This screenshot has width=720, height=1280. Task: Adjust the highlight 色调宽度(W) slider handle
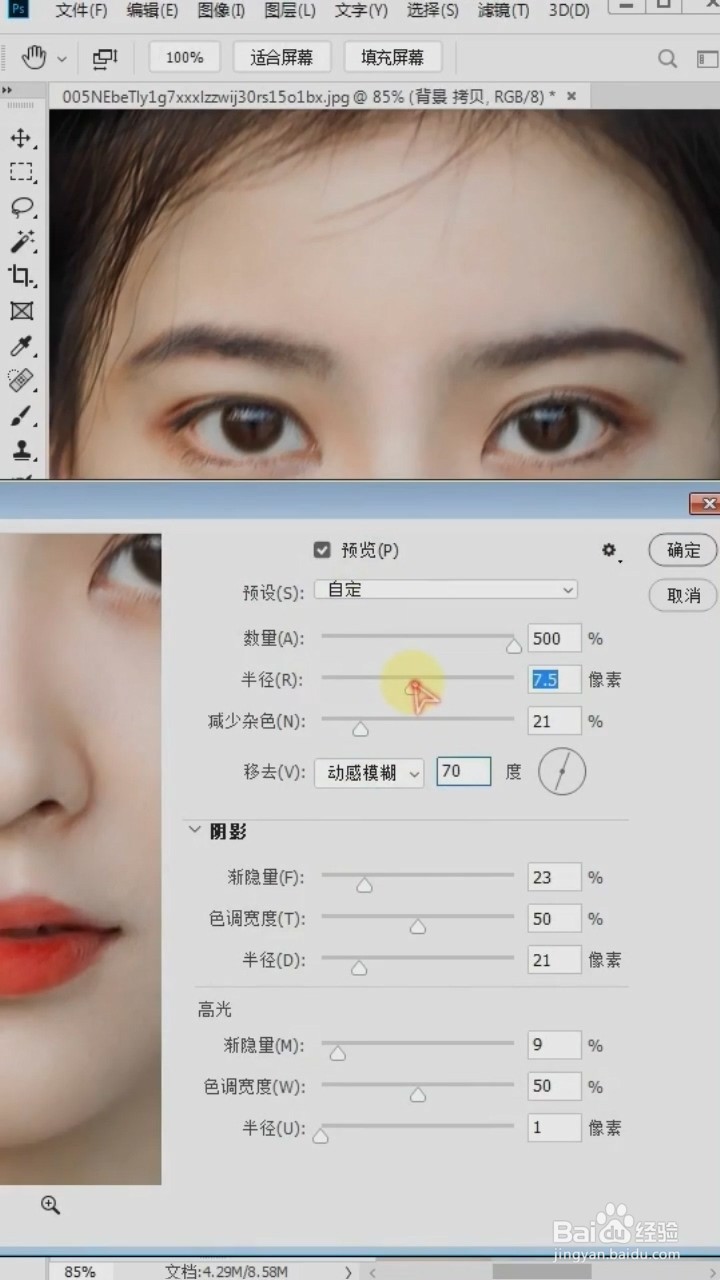[418, 1095]
